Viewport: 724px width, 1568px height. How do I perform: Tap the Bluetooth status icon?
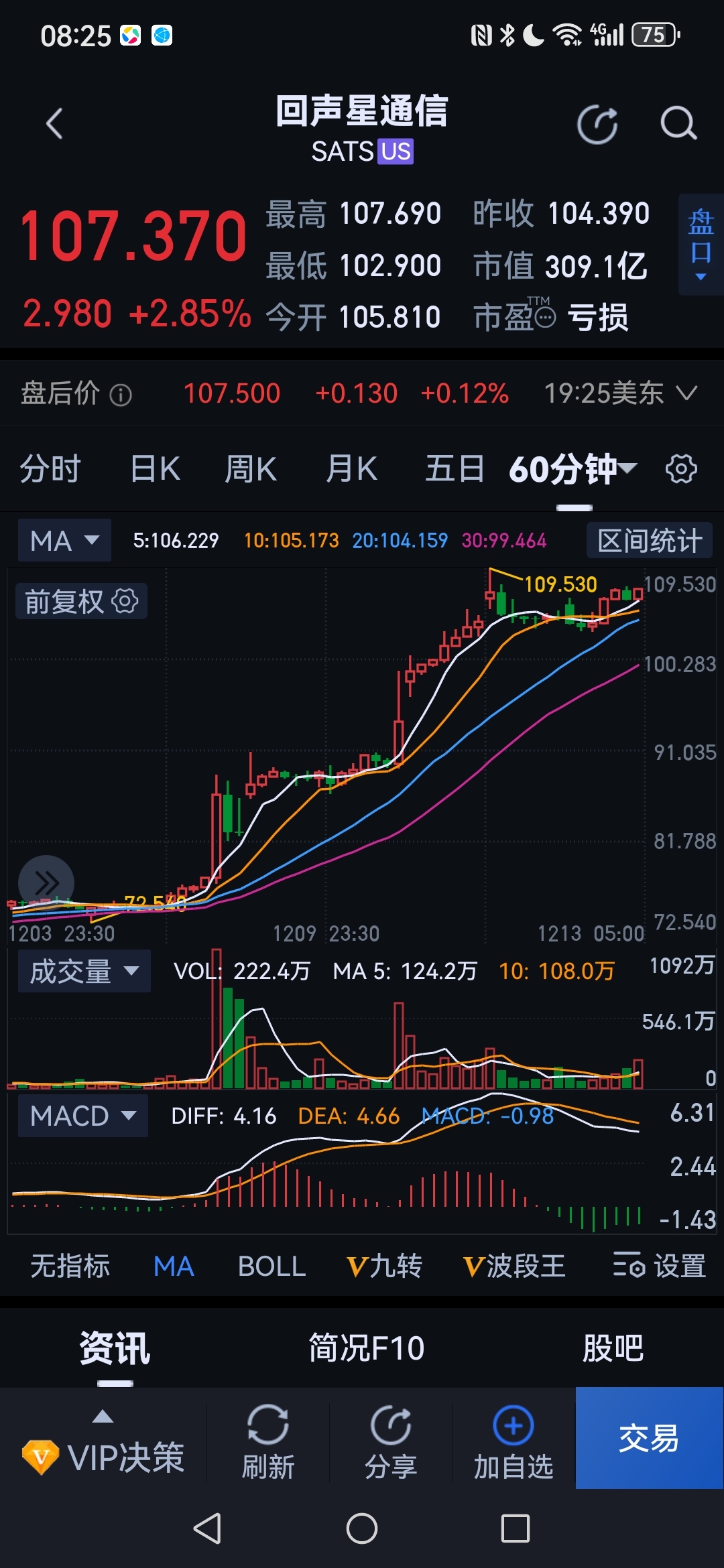tap(507, 34)
